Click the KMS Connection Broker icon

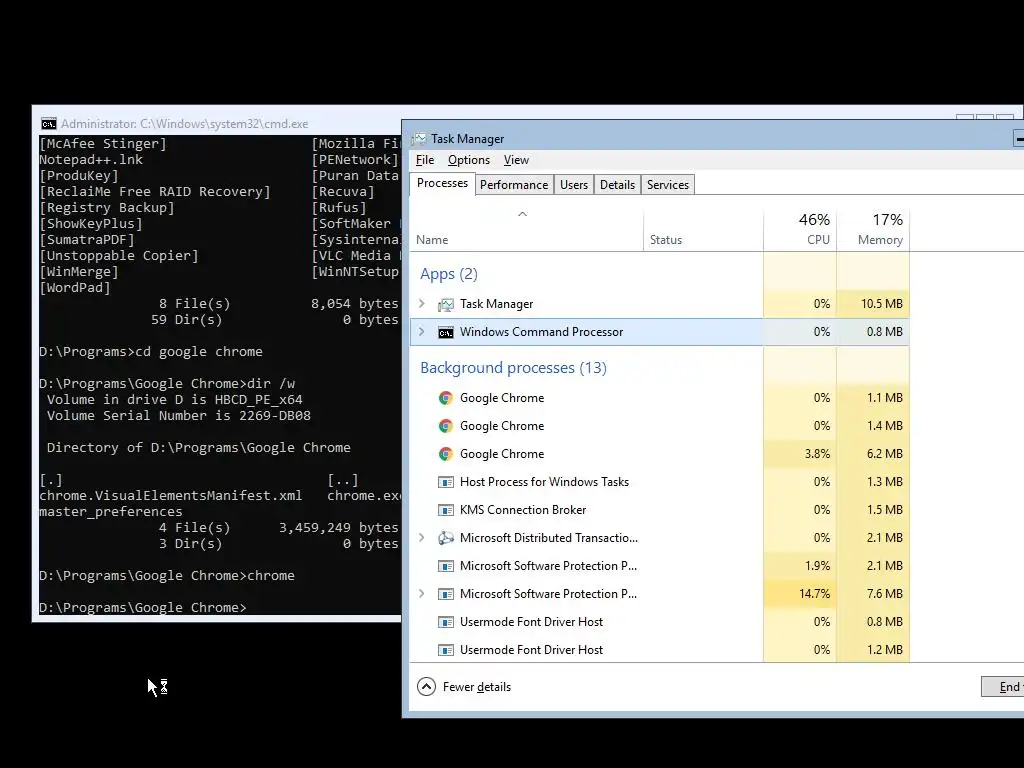(x=445, y=510)
